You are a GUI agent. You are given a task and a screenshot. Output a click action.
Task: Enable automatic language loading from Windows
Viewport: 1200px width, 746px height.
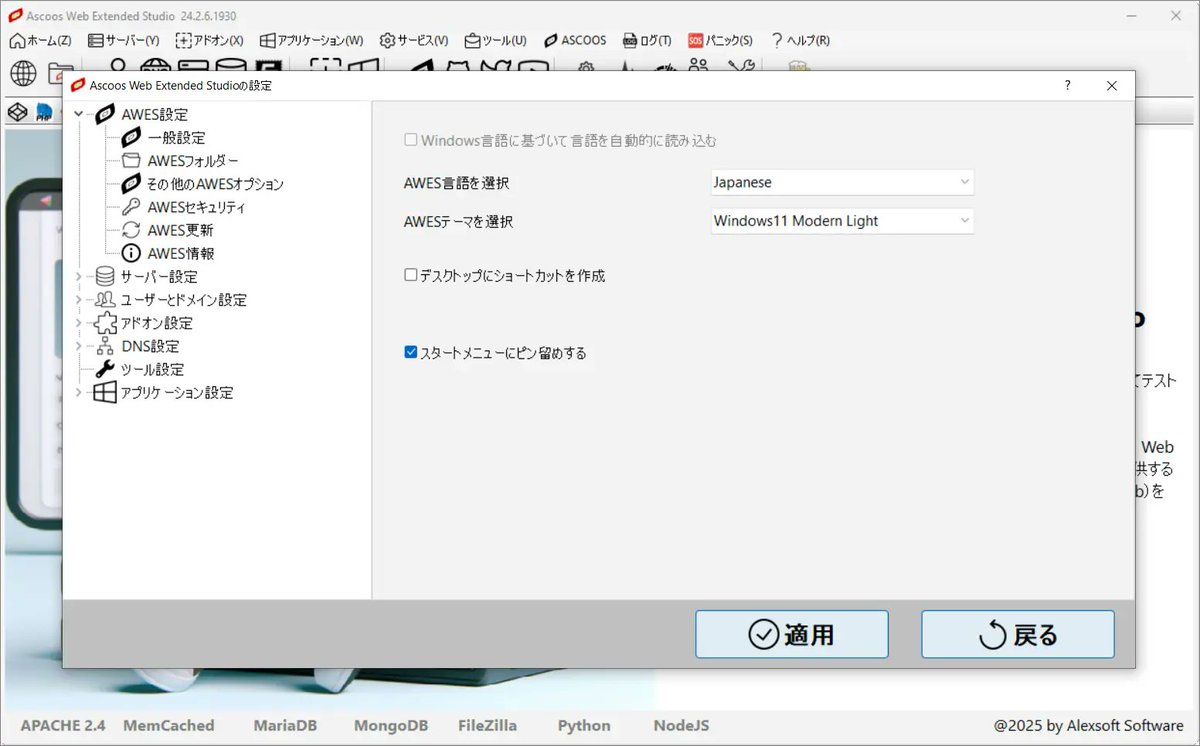coord(411,140)
